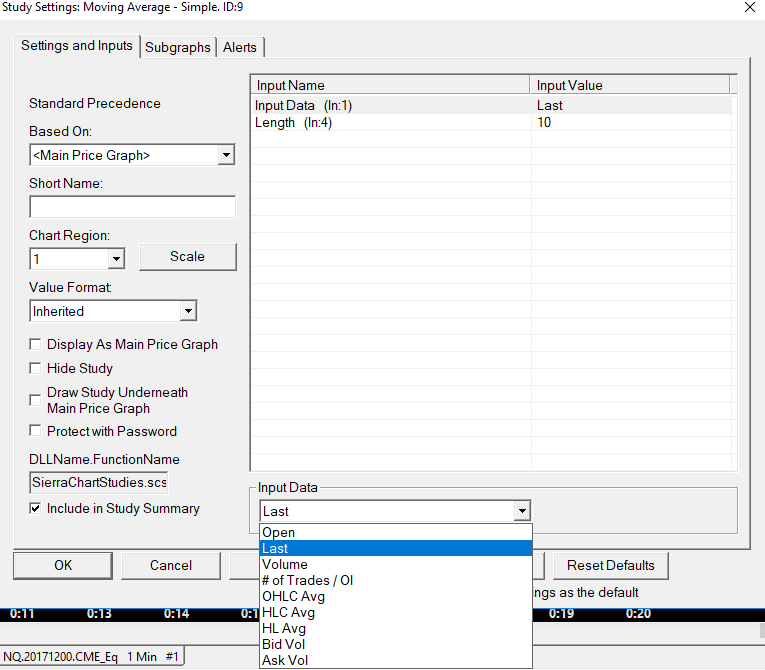The height and width of the screenshot is (670, 765).
Task: Click the 0:20 time axis label
Action: click(x=638, y=614)
